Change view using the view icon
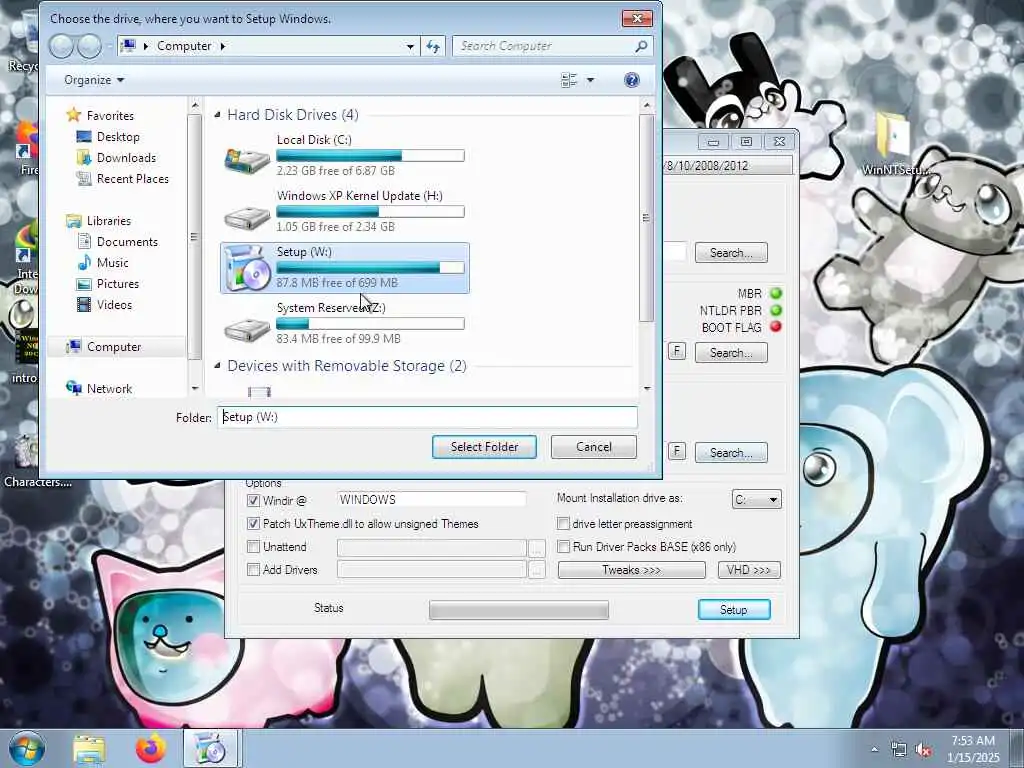 [x=569, y=80]
